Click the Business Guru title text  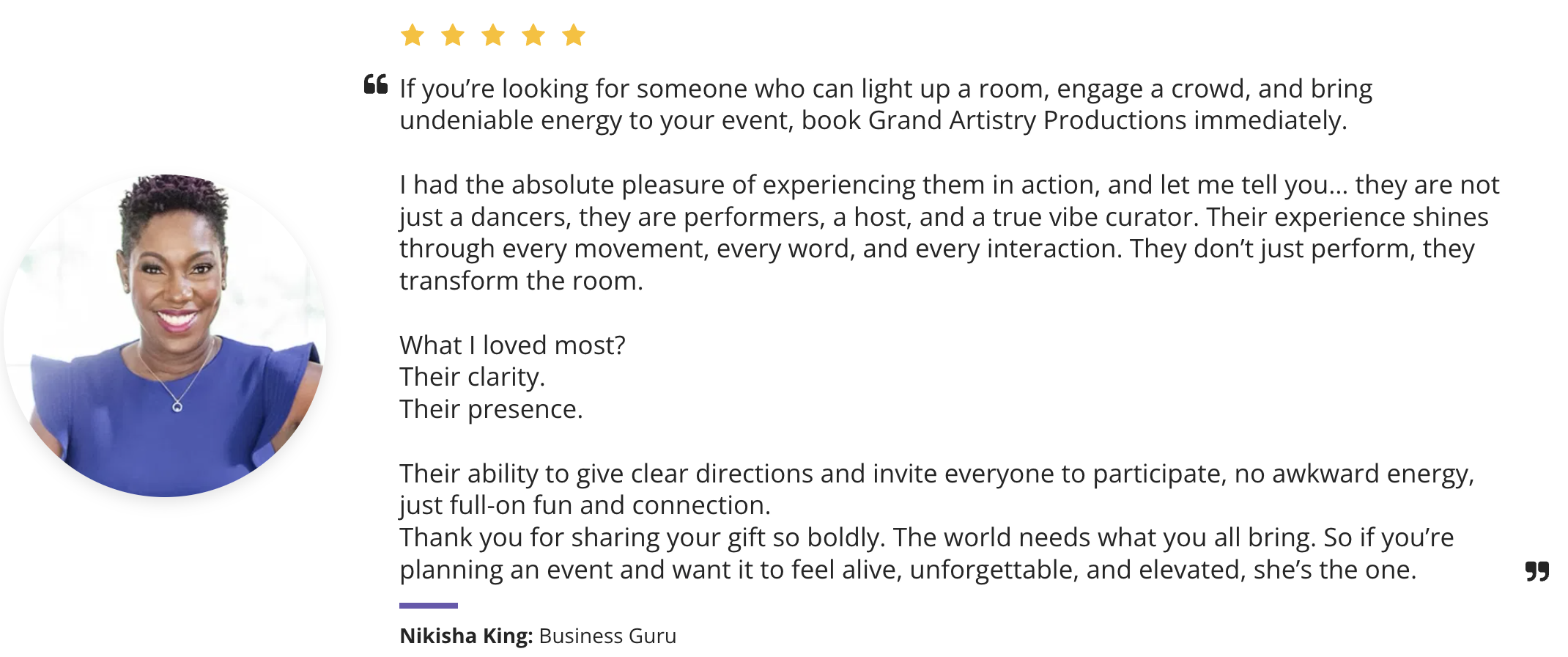(x=607, y=636)
